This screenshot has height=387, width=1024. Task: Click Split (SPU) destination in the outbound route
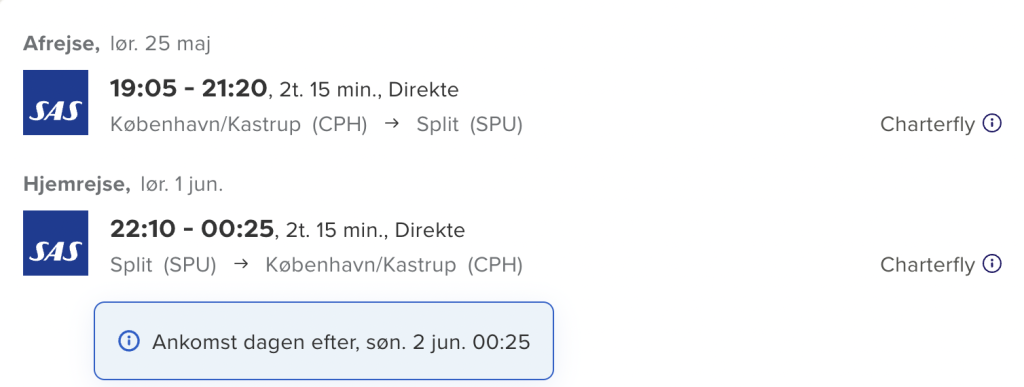click(470, 124)
